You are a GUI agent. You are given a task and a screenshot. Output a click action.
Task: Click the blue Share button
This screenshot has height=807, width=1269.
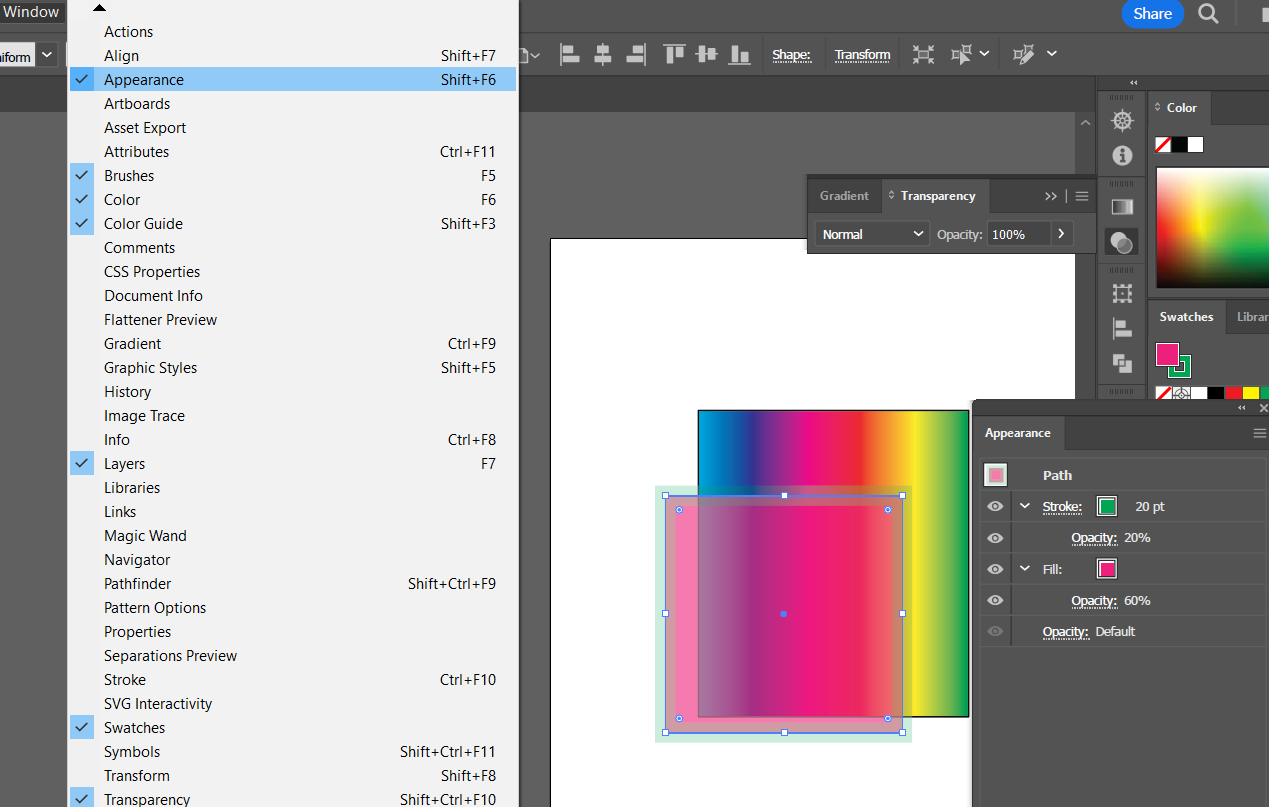click(1152, 14)
